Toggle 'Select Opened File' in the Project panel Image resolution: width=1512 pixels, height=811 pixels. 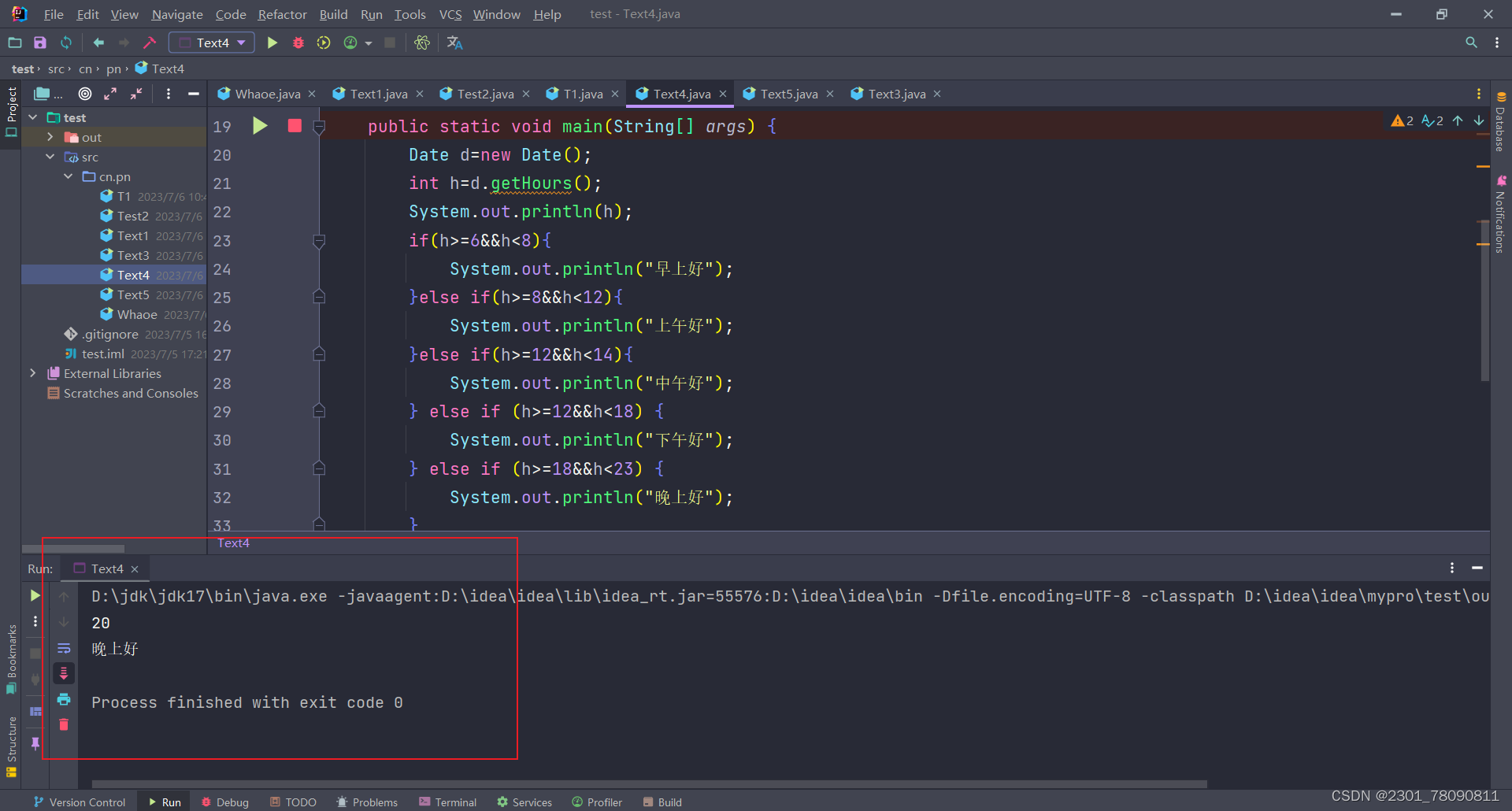pyautogui.click(x=85, y=94)
